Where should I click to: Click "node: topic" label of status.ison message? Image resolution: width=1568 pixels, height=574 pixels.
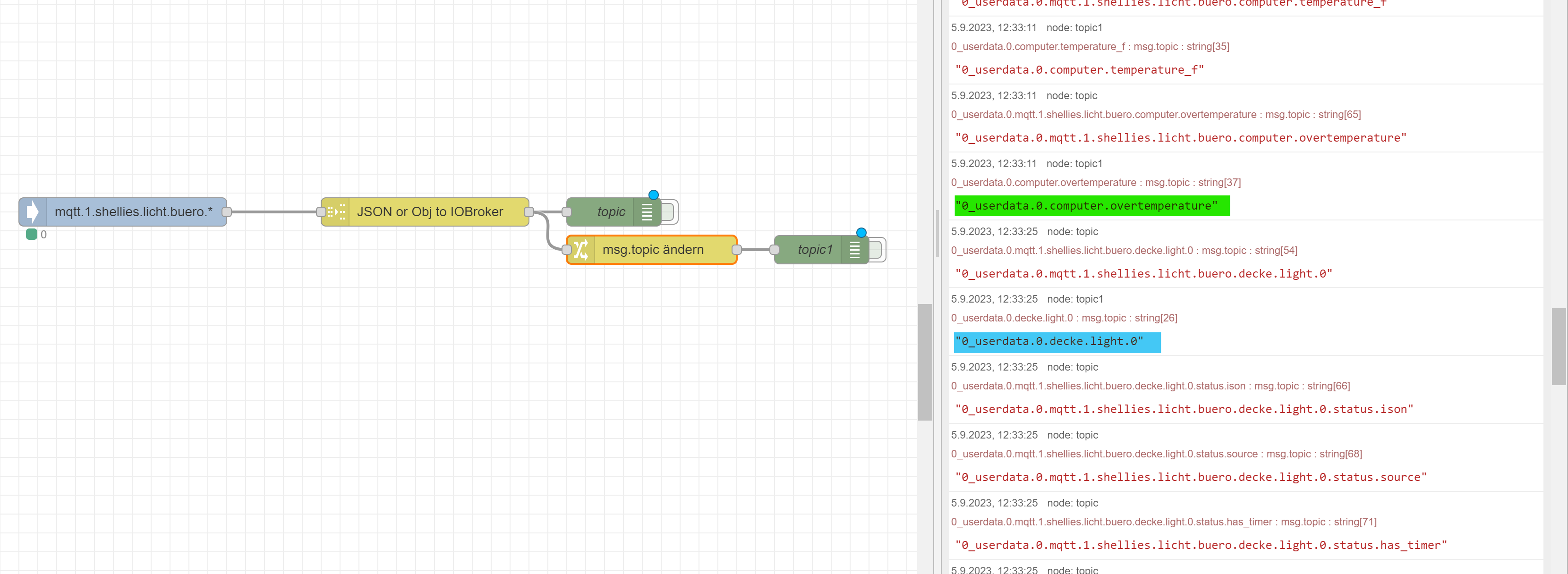point(1073,367)
